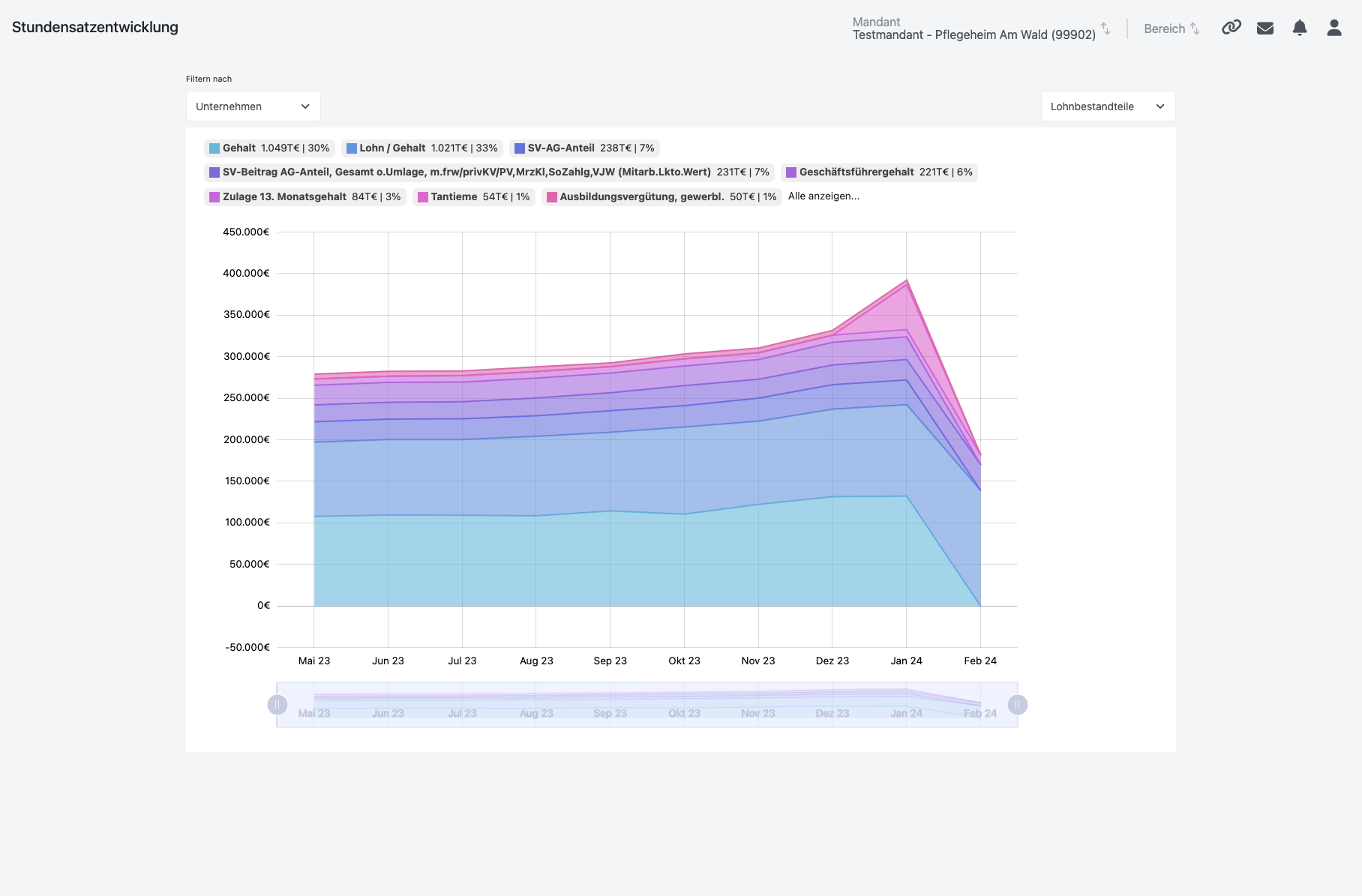The width and height of the screenshot is (1362, 896).
Task: Click the Bereich selector label
Action: pos(1164,29)
